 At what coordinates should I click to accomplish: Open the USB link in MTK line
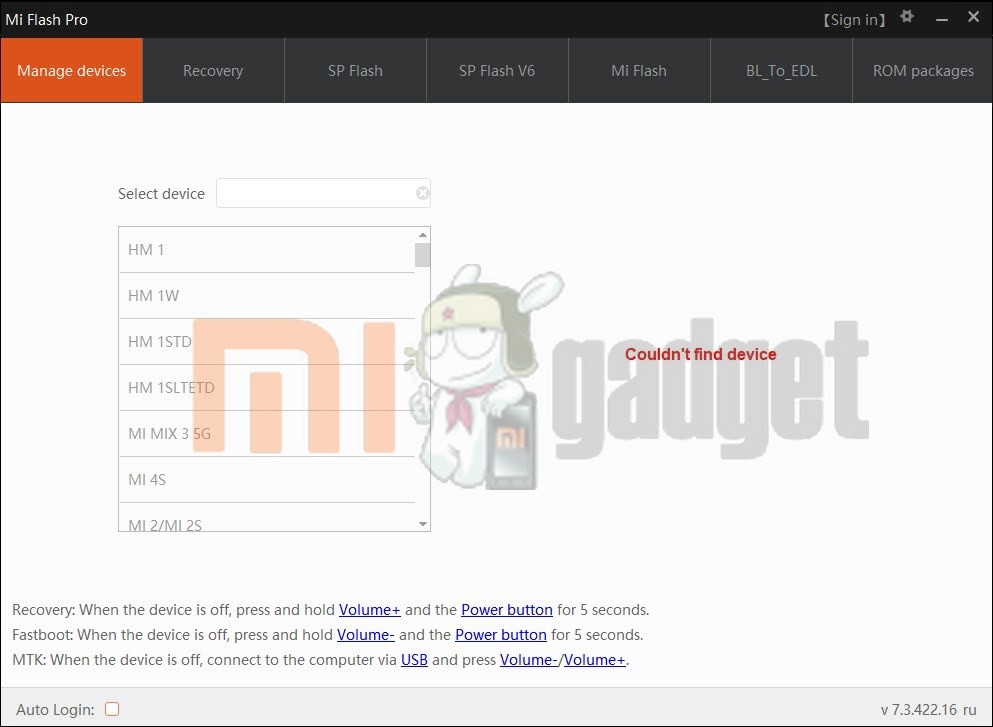click(414, 660)
